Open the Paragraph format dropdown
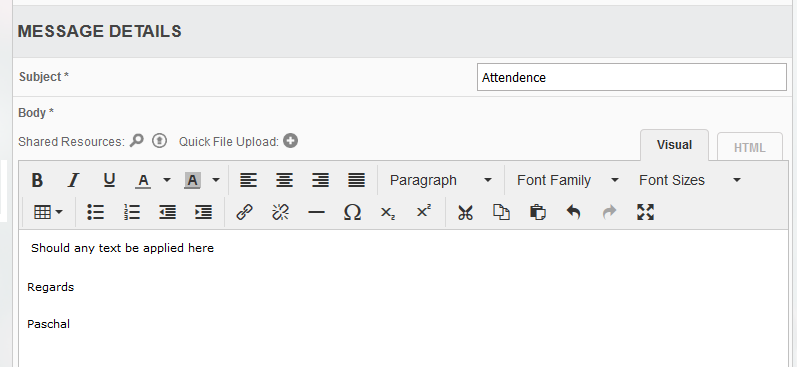Viewport: 797px width, 367px height. coord(441,180)
